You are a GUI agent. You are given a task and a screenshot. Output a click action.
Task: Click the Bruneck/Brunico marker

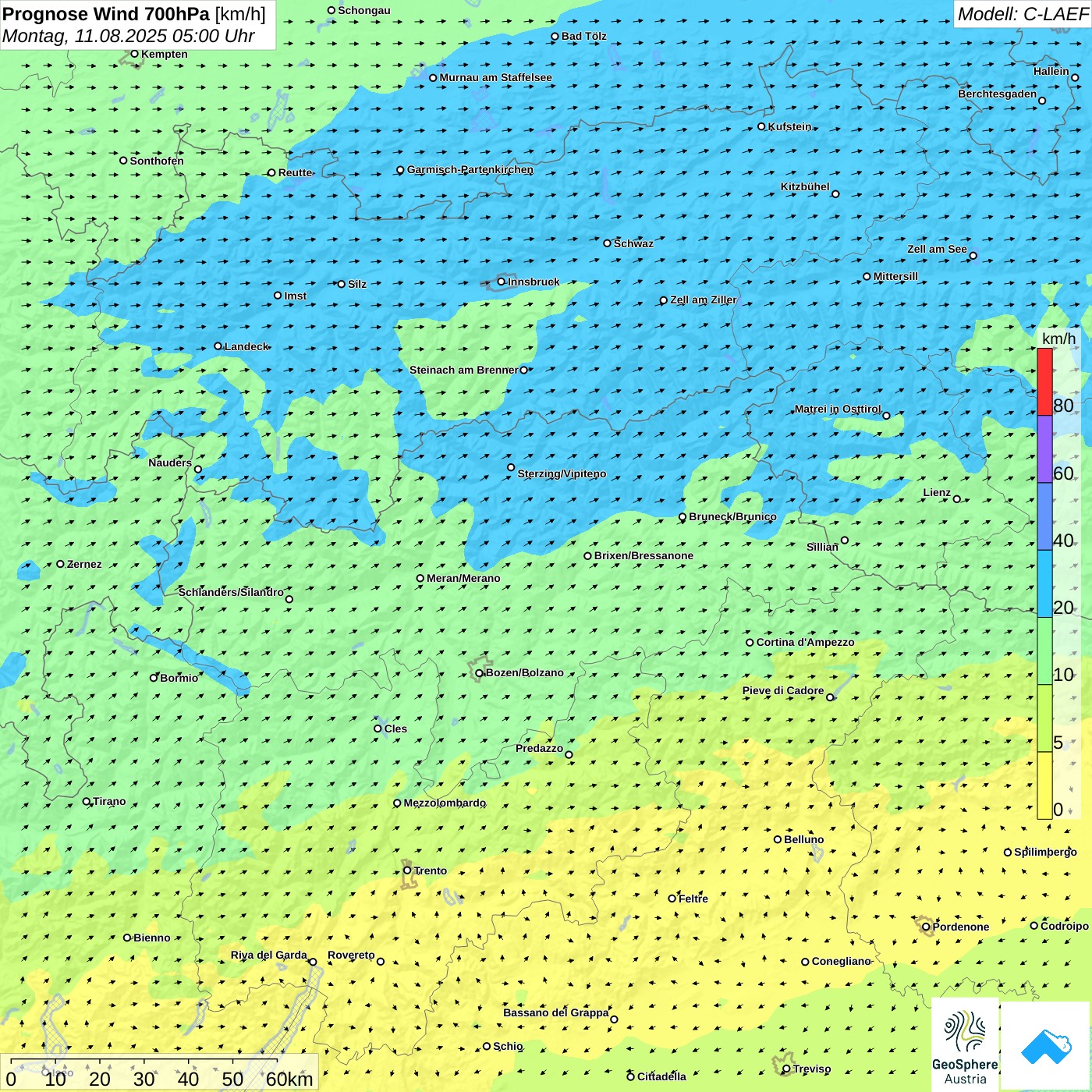click(682, 517)
